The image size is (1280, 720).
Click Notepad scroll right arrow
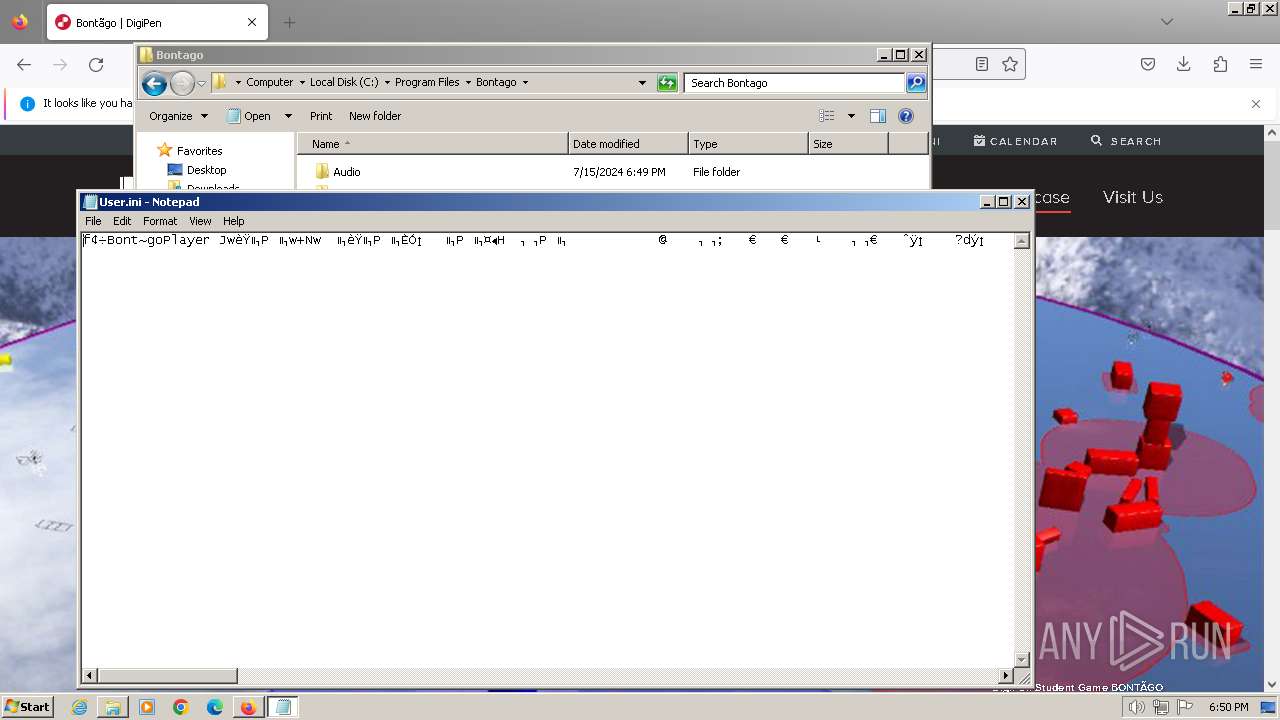click(x=1006, y=676)
